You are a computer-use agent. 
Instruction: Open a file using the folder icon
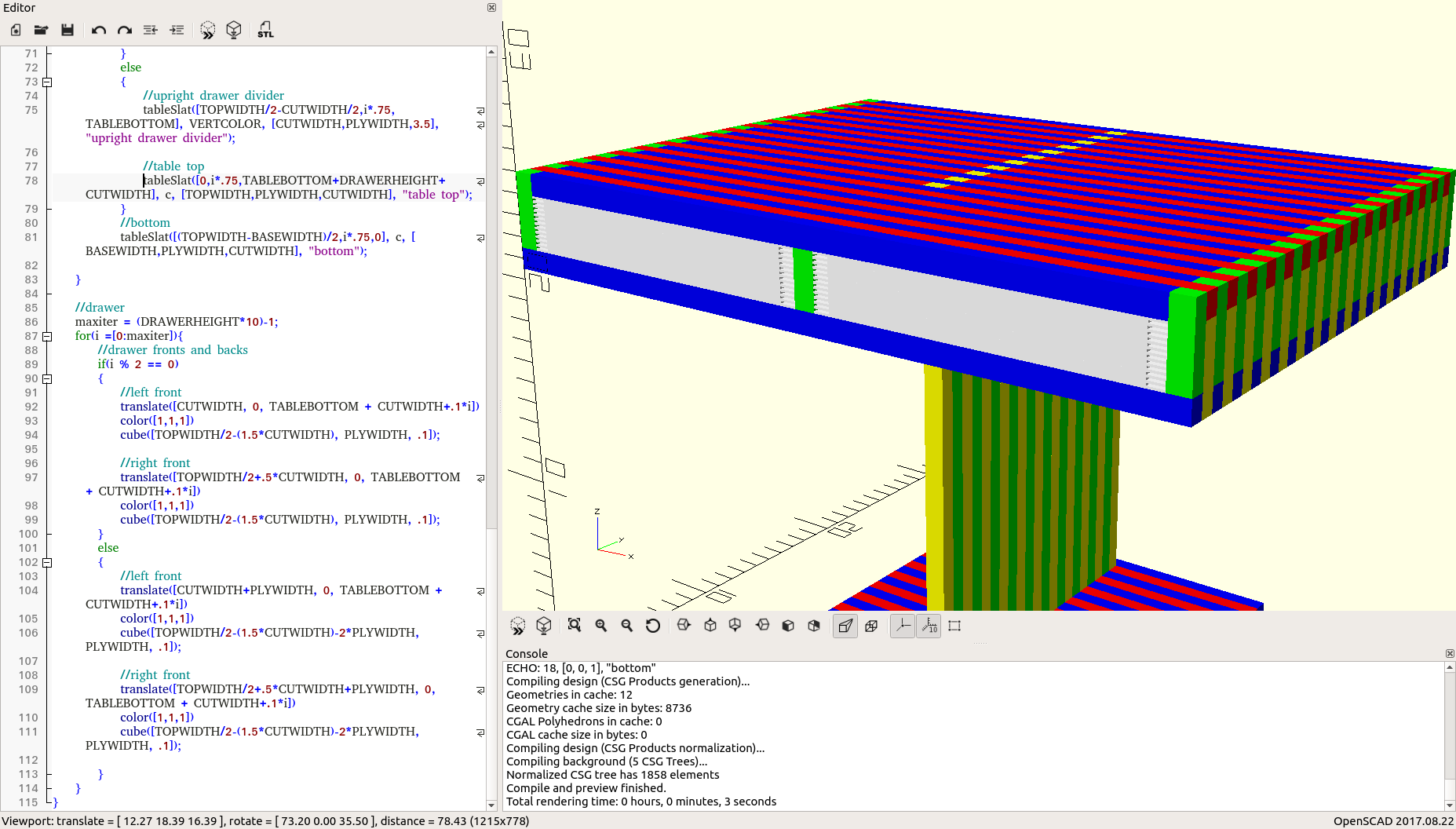41,30
